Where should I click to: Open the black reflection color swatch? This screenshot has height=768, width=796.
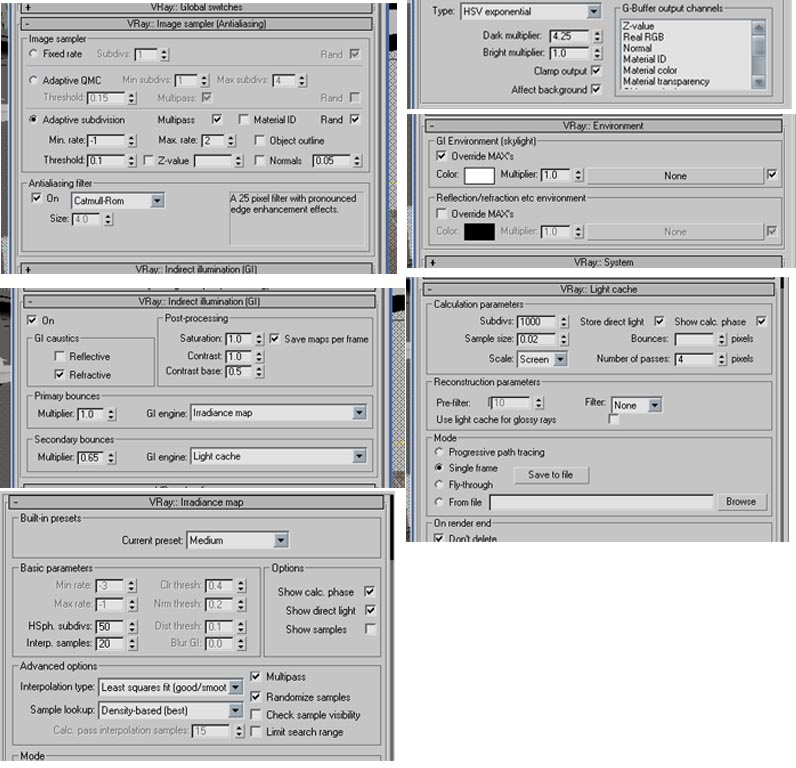[x=479, y=232]
